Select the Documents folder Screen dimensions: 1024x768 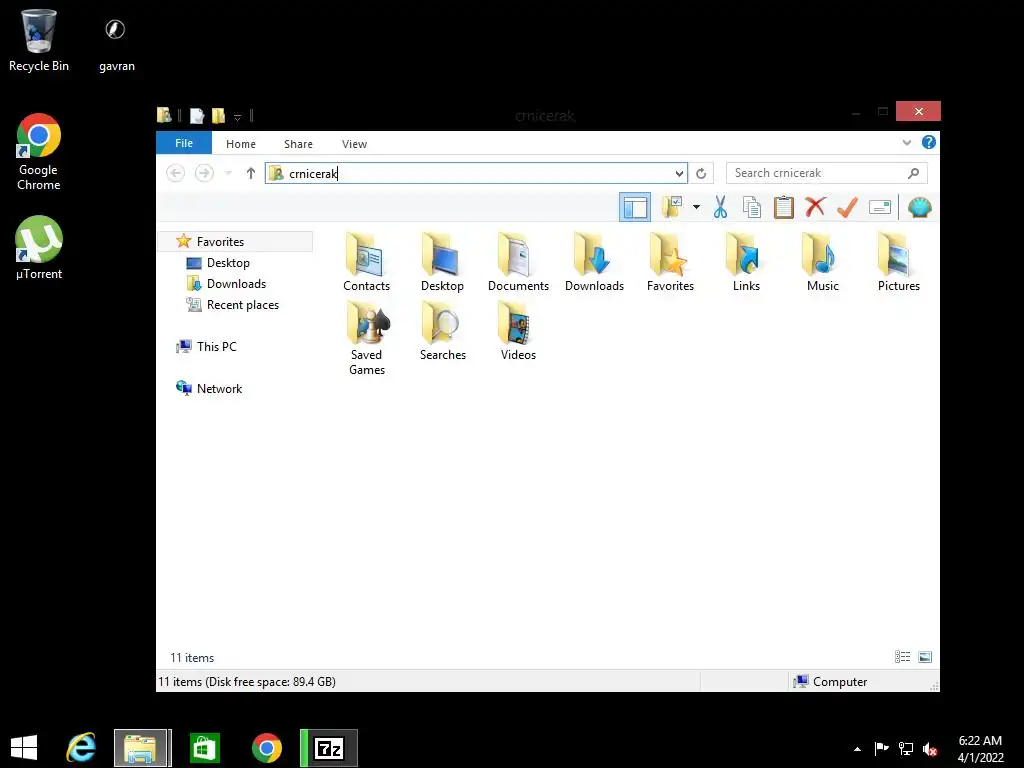[x=519, y=263]
